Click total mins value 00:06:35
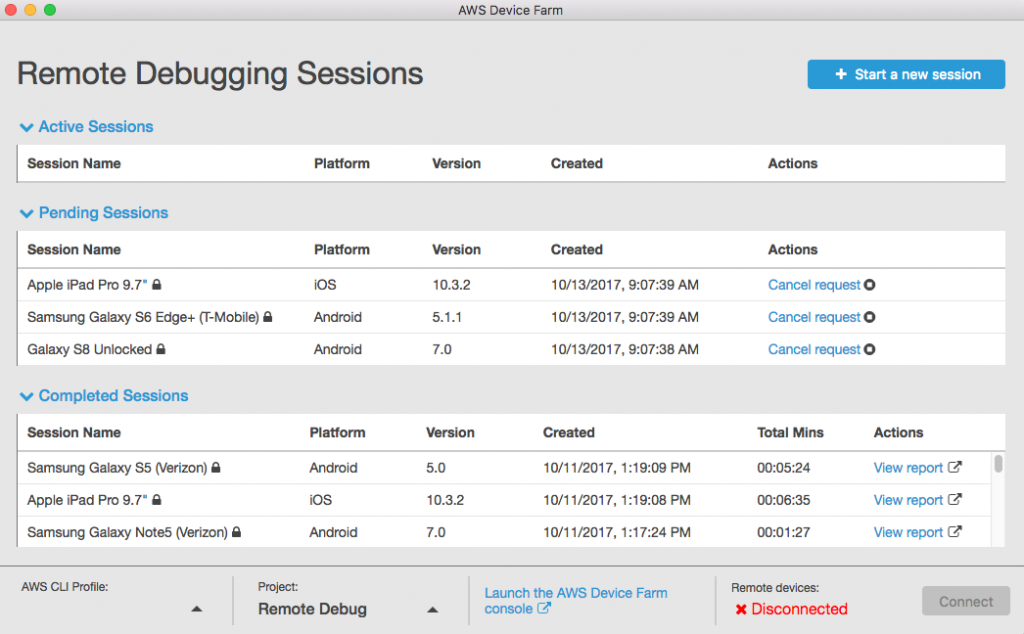1024x634 pixels. click(x=784, y=500)
